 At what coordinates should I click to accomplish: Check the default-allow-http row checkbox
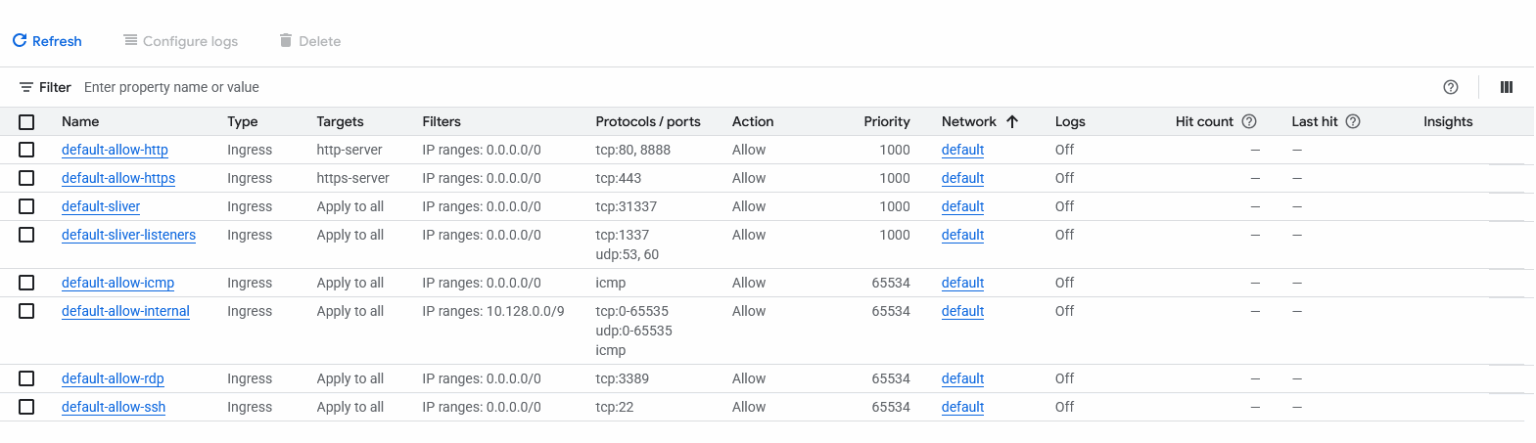pos(27,150)
